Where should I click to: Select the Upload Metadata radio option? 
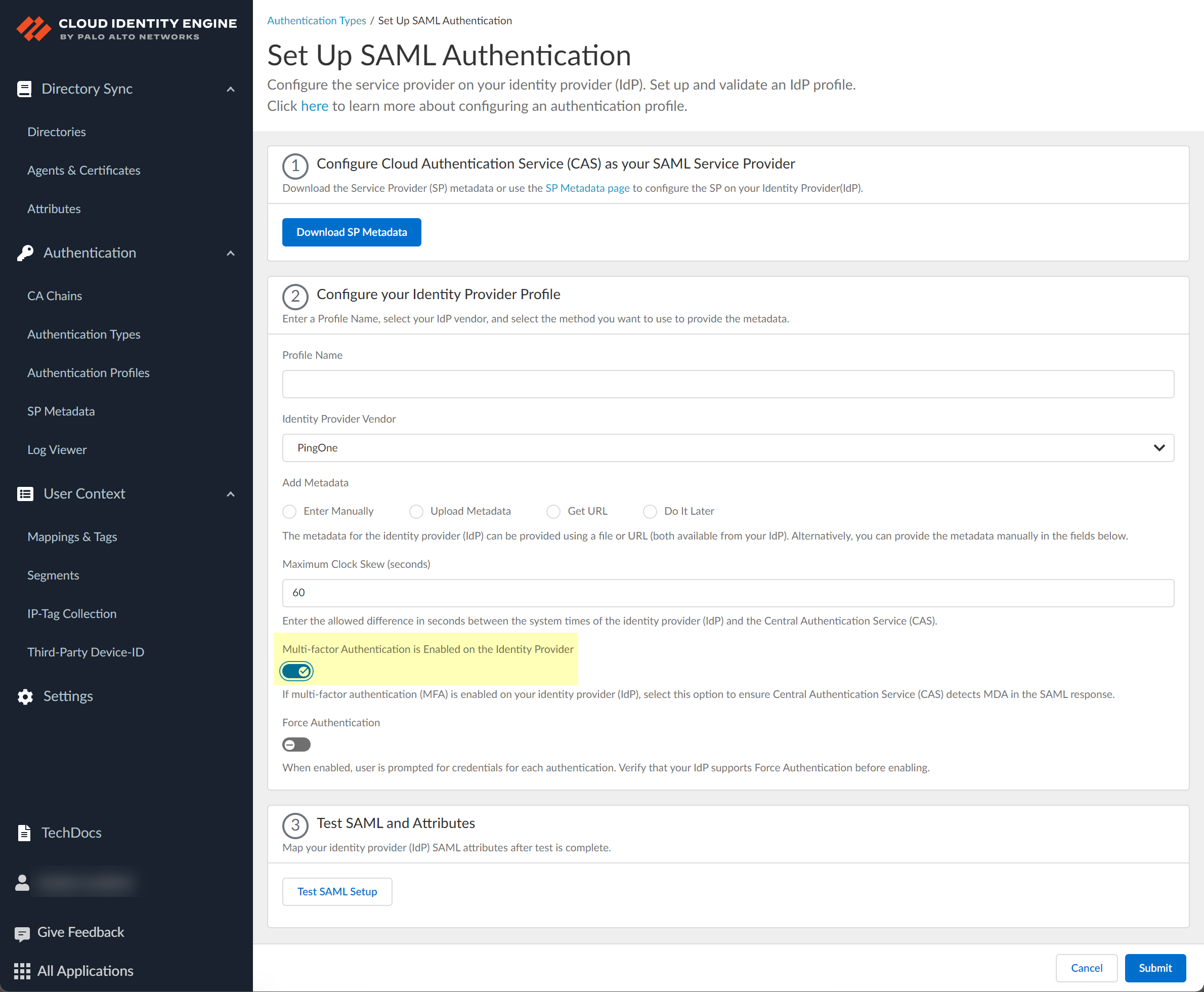(x=416, y=511)
